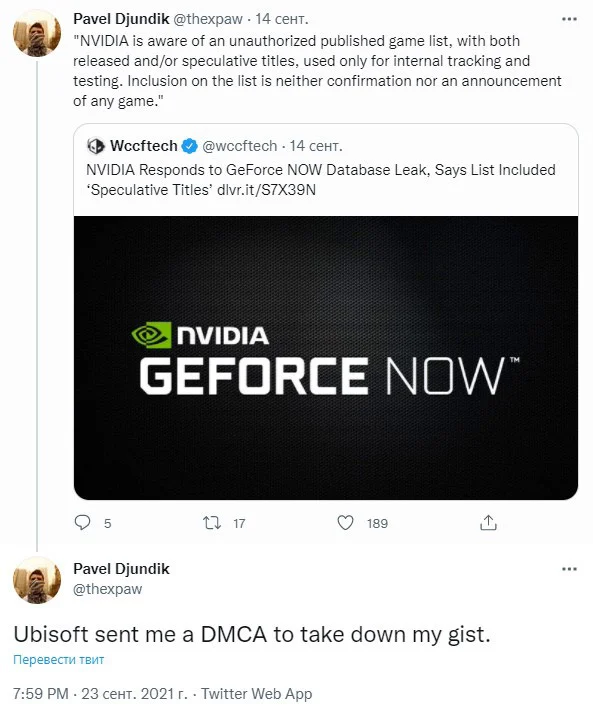Open the quoted Wccftech tweet text
This screenshot has height=719, width=593.
pyautogui.click(x=321, y=180)
